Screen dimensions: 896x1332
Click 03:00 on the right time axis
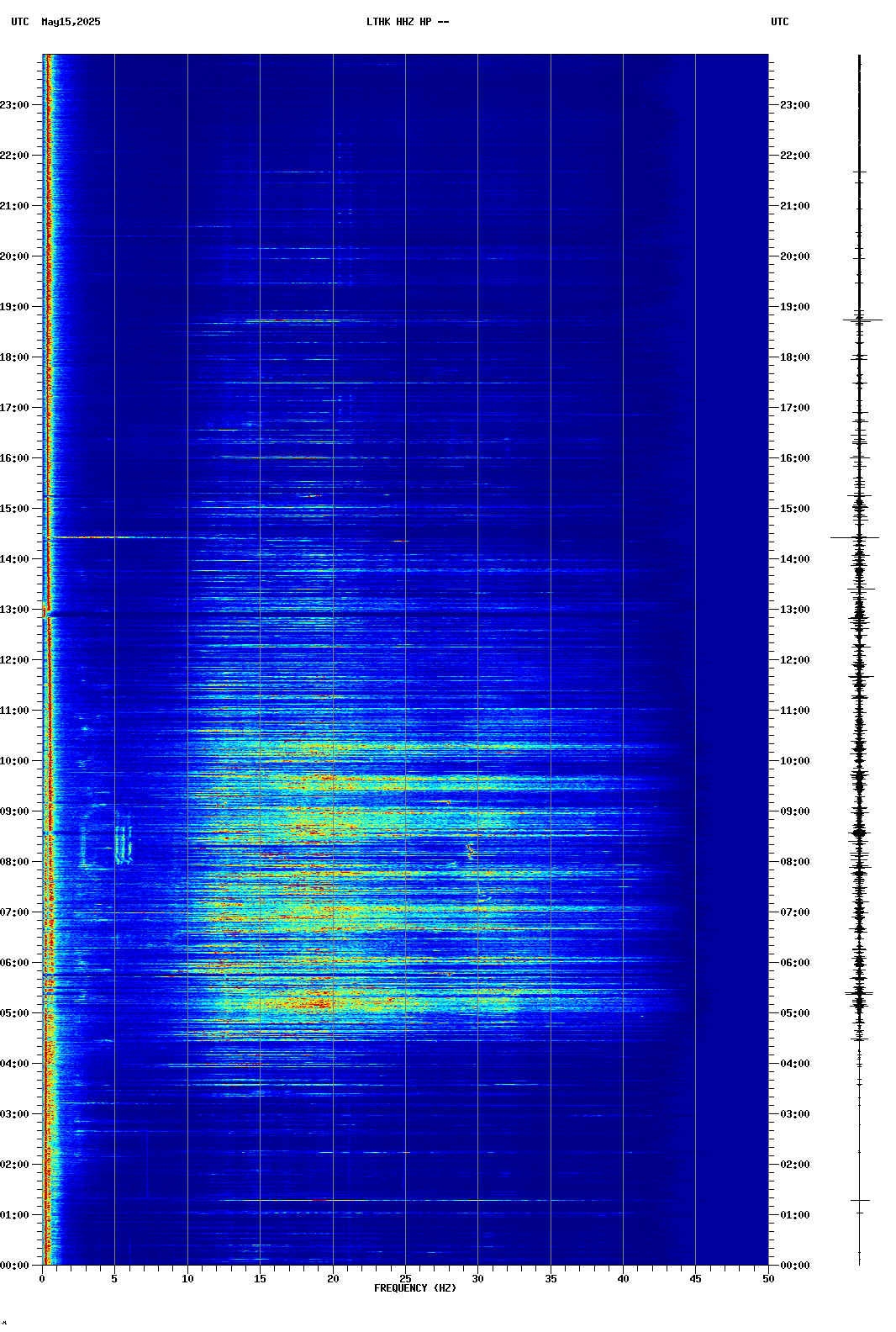[x=795, y=1114]
